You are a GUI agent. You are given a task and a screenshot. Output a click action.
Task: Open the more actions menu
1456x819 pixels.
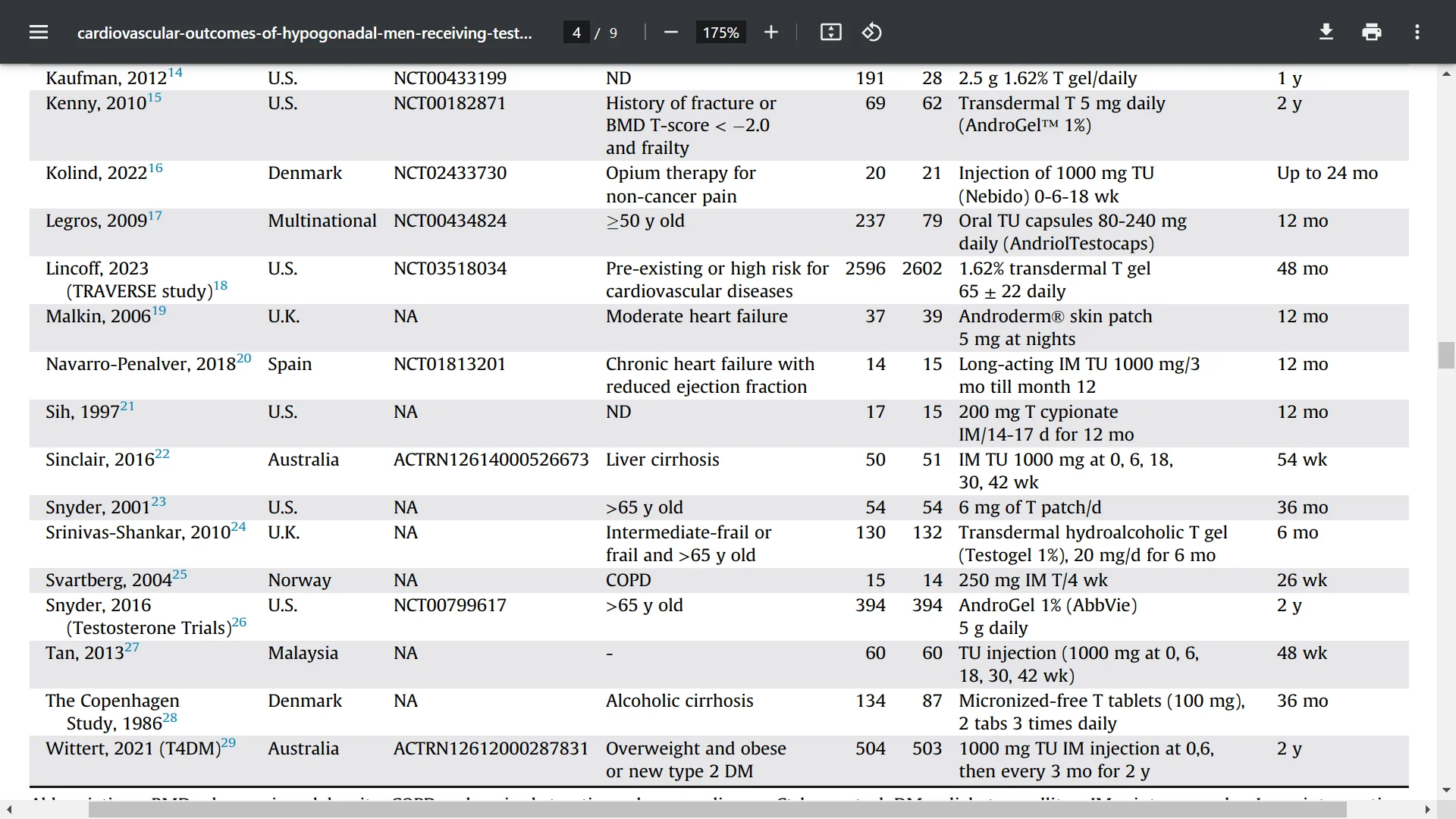1417,32
